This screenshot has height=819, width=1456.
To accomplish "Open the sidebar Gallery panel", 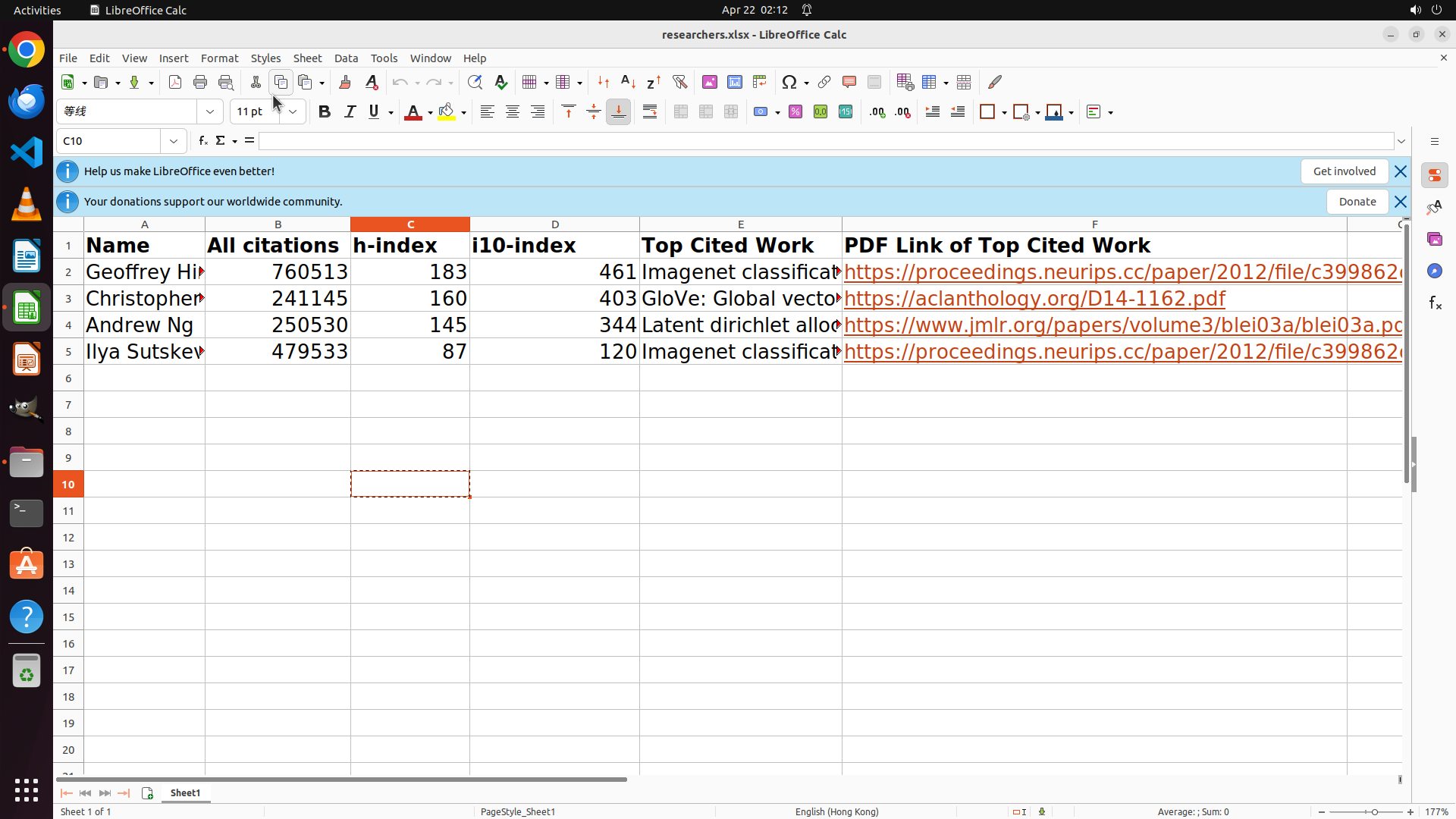I will coord(1434,239).
